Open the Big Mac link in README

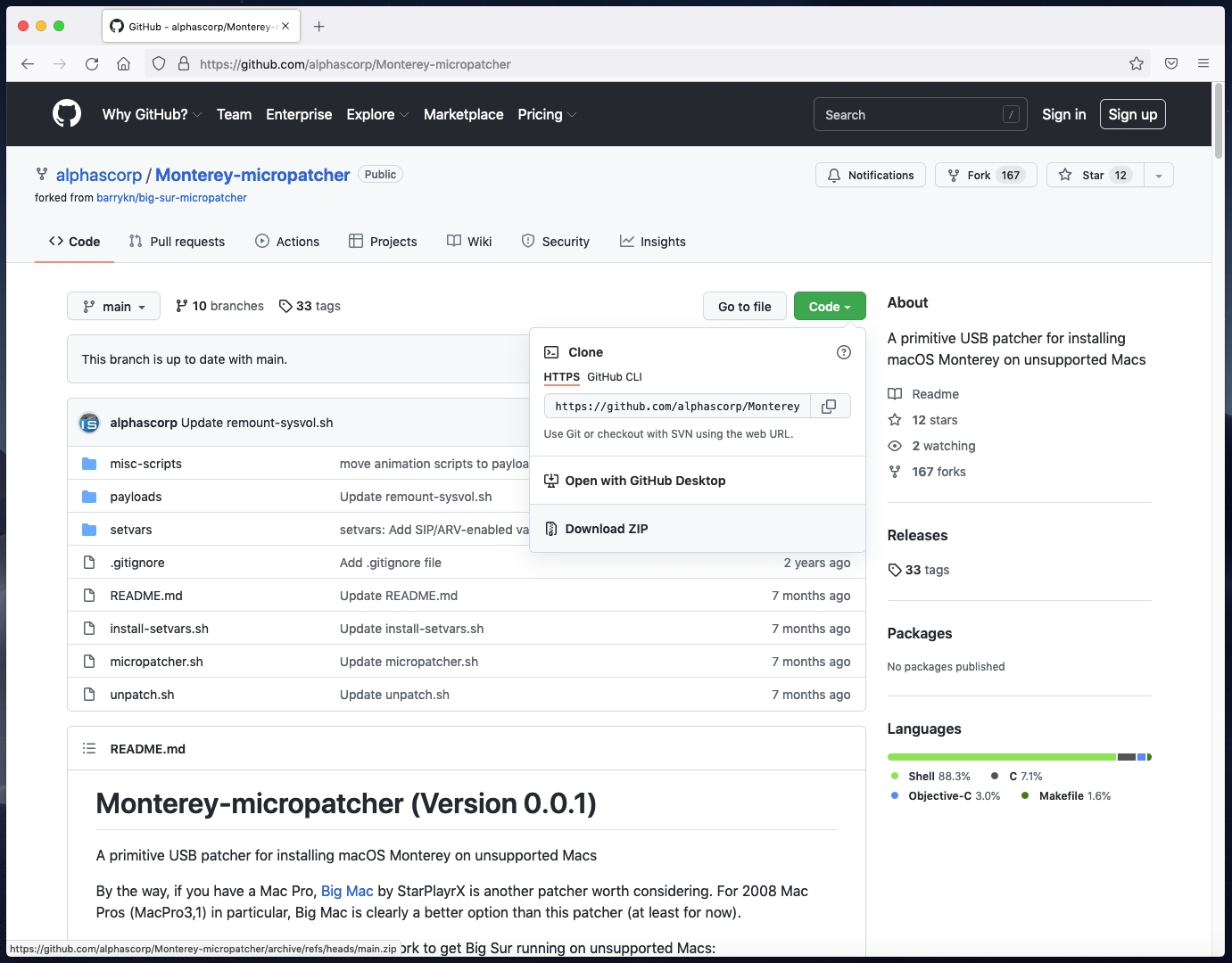coord(347,891)
